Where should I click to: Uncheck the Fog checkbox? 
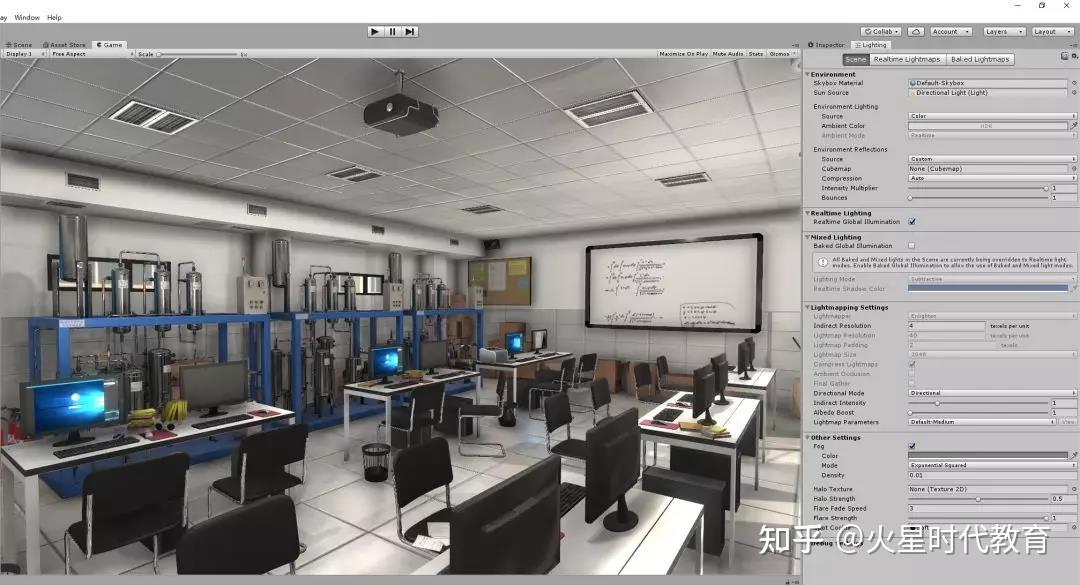911,446
